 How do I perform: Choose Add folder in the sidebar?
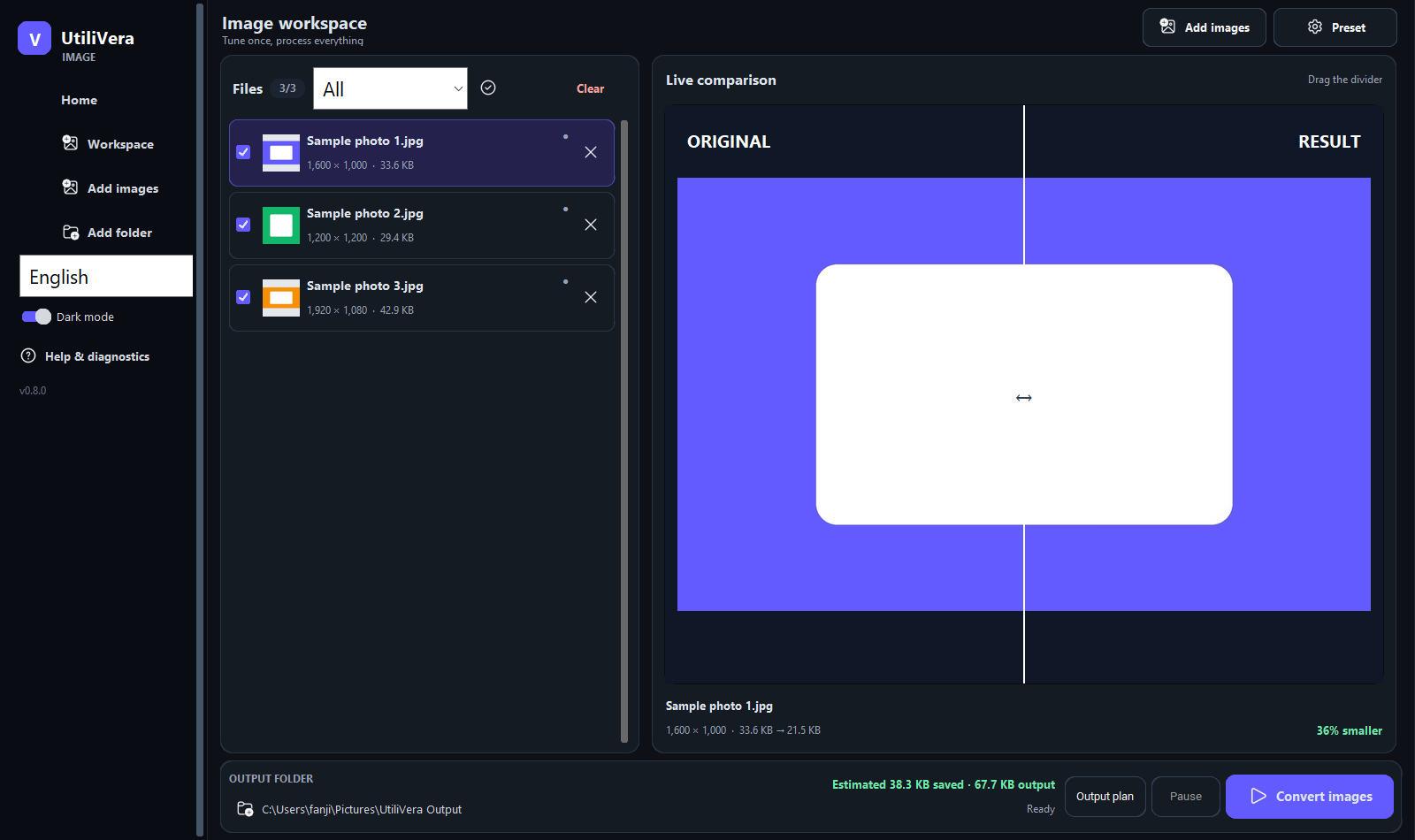coord(107,233)
